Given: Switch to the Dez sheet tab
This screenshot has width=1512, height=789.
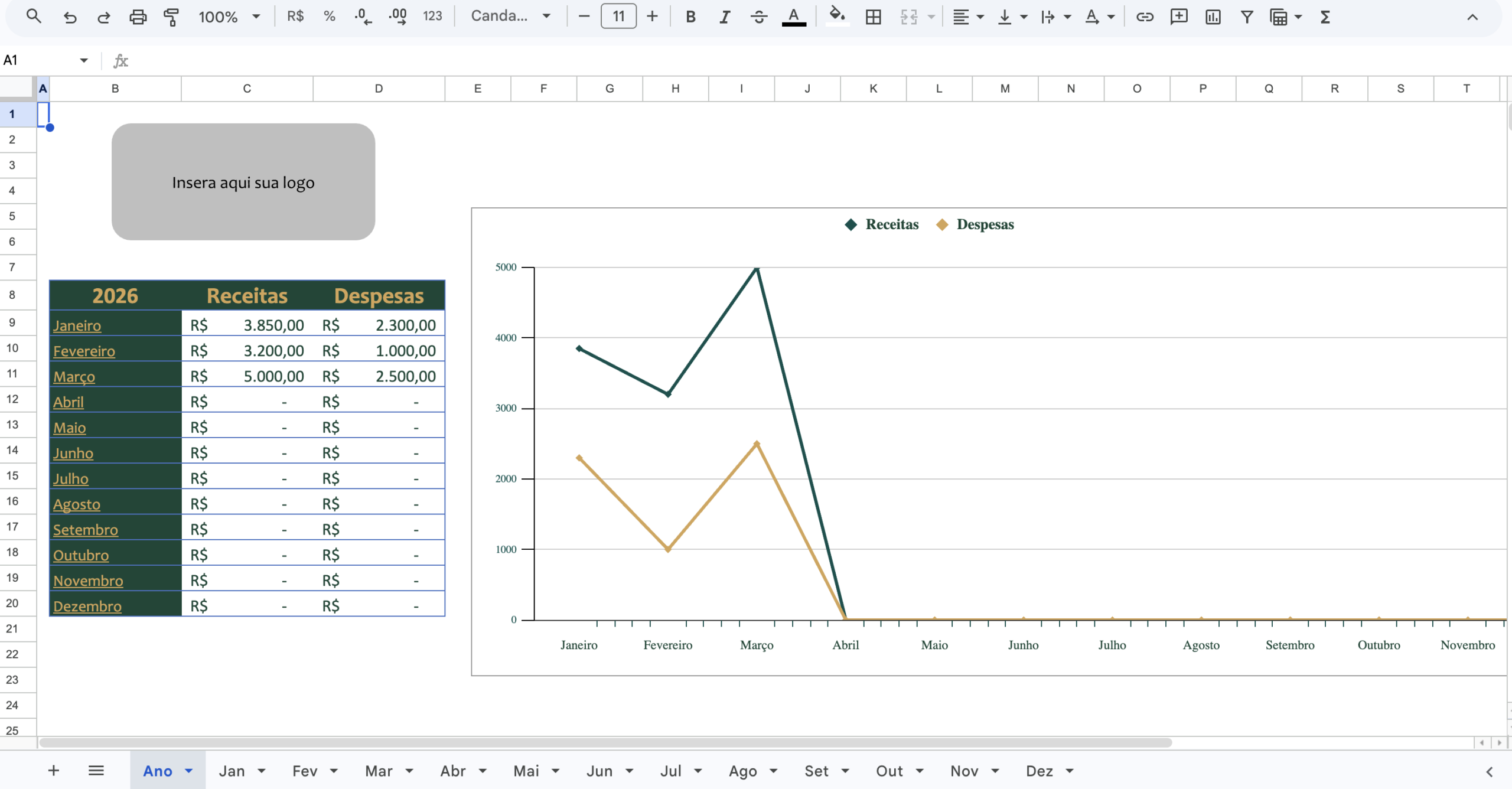Looking at the screenshot, I should point(1039,771).
